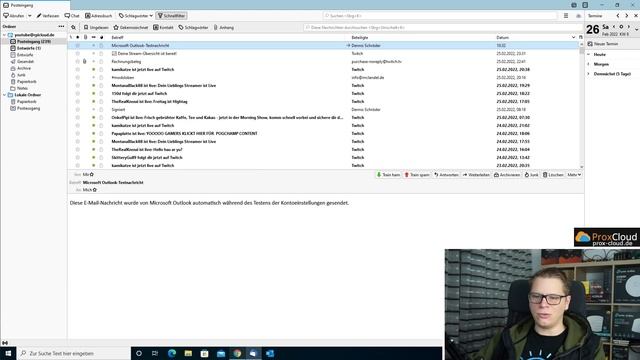
Task: Click the quick filter message search field
Action: click(443, 27)
